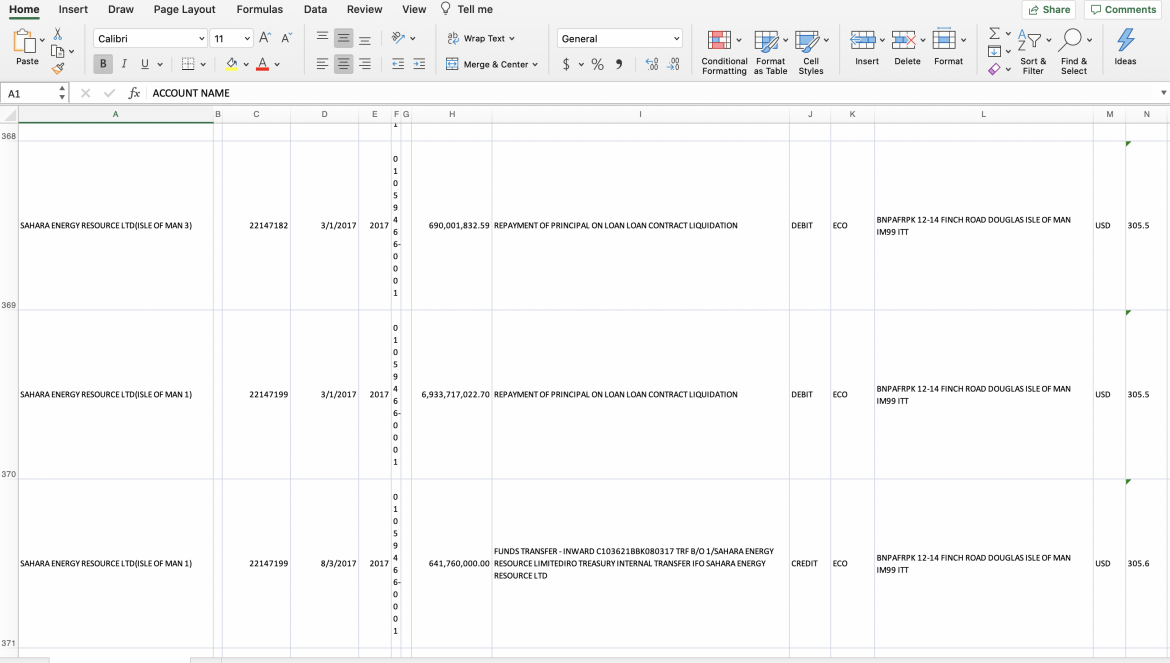The width and height of the screenshot is (1170, 663).
Task: Click the Percent Style icon
Action: (x=597, y=64)
